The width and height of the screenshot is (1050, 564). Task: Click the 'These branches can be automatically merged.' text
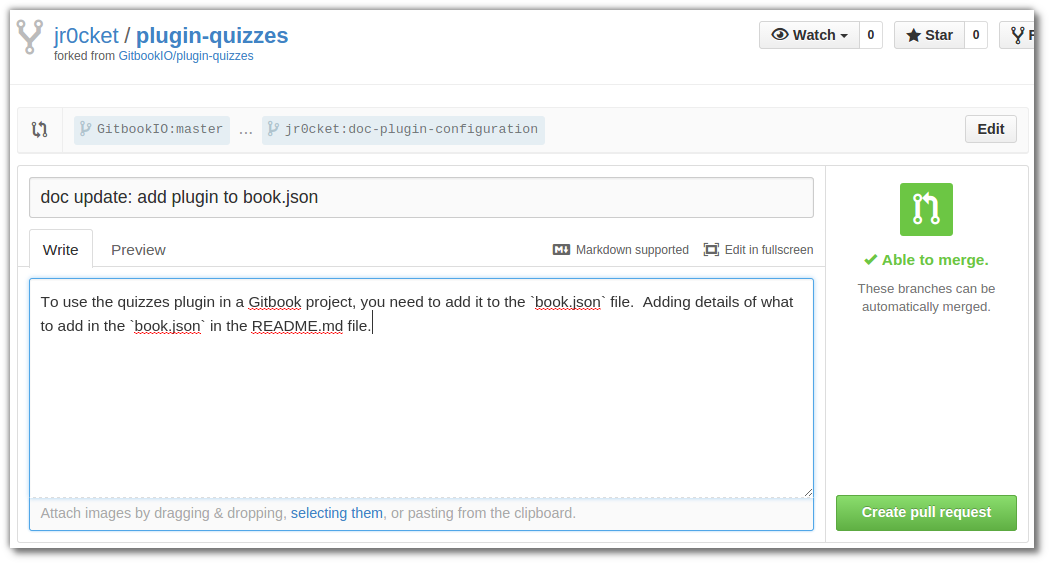(x=926, y=297)
